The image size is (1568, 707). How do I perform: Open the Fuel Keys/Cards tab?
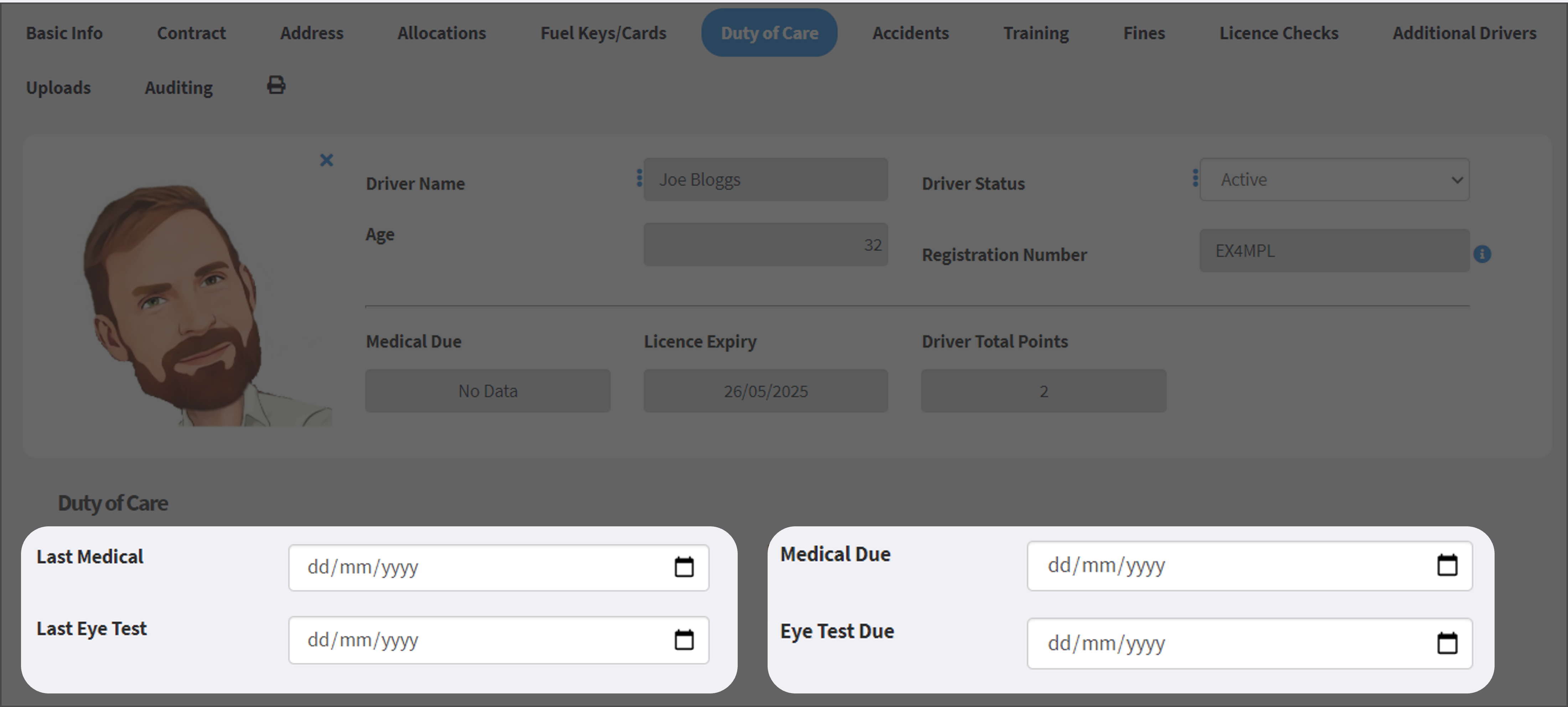(x=603, y=33)
